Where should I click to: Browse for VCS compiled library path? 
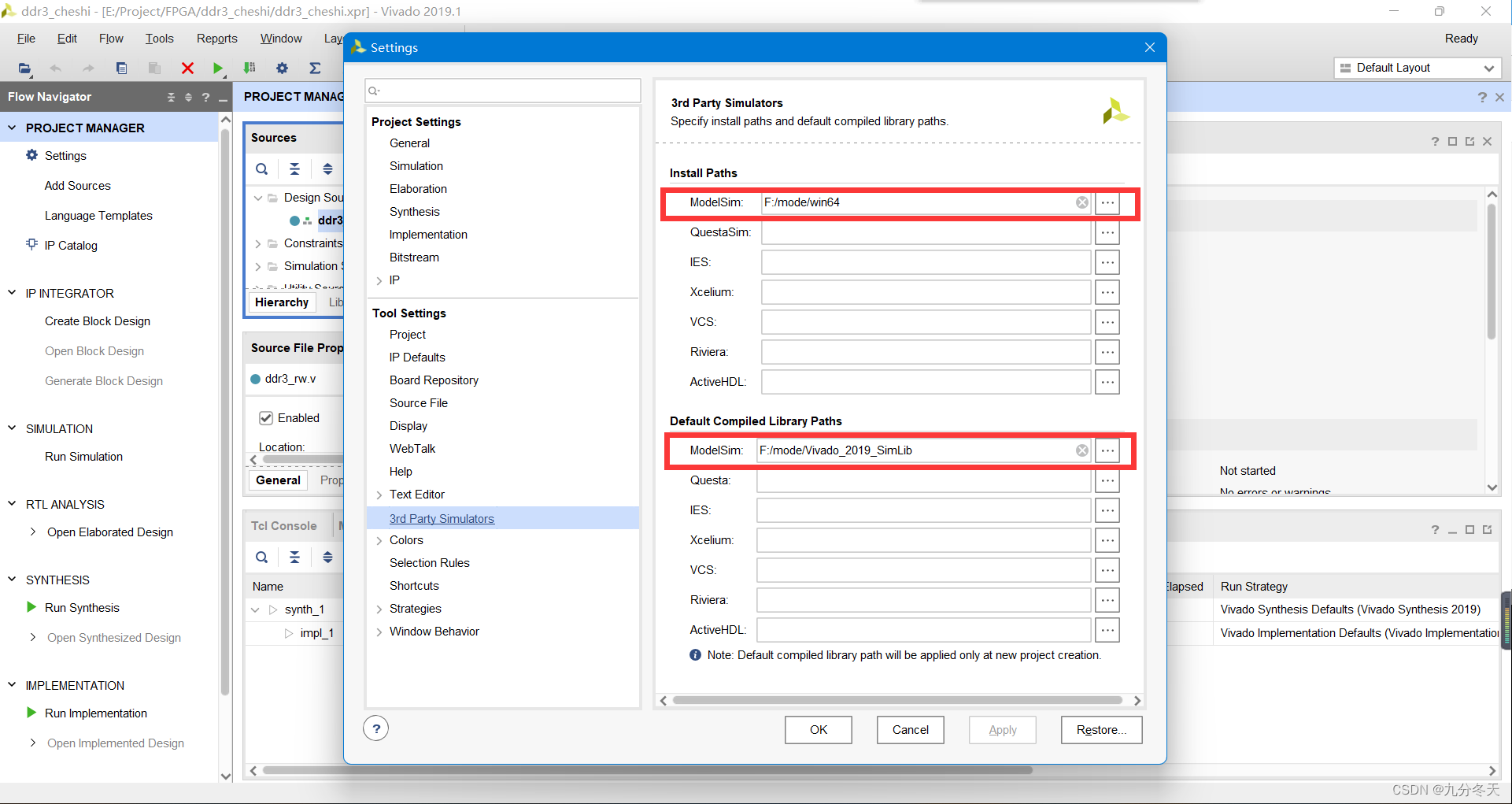[x=1107, y=570]
